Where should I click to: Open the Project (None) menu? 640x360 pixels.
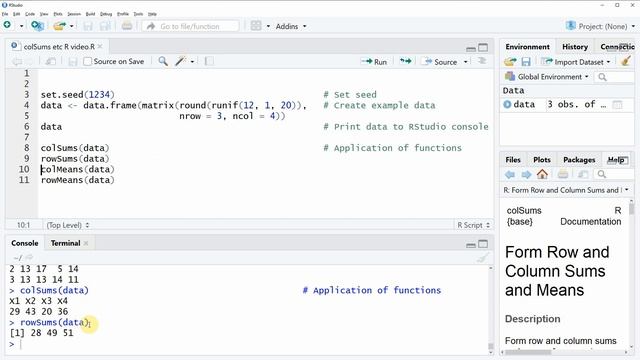600,26
